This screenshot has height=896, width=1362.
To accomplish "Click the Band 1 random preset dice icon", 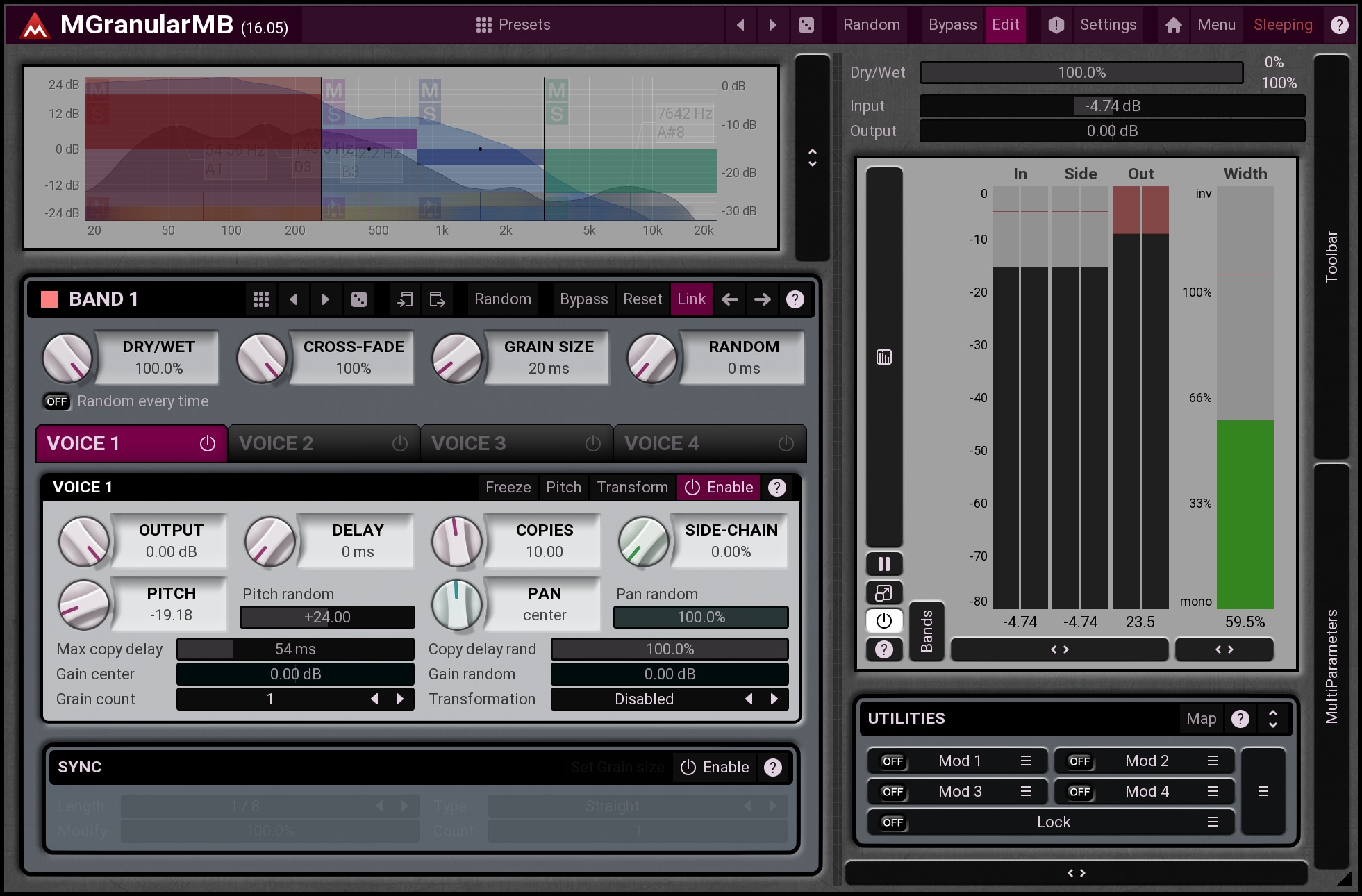I will pyautogui.click(x=358, y=299).
